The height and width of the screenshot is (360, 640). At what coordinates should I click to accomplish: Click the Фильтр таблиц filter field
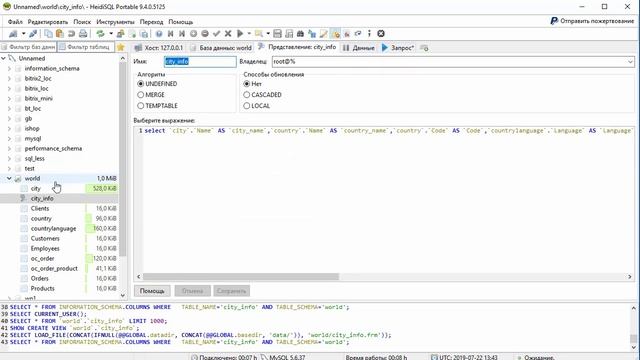point(86,47)
